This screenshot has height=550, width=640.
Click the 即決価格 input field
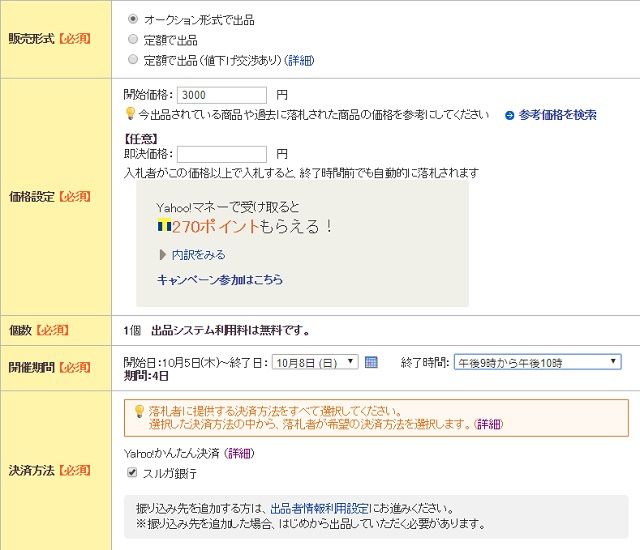tap(222, 154)
